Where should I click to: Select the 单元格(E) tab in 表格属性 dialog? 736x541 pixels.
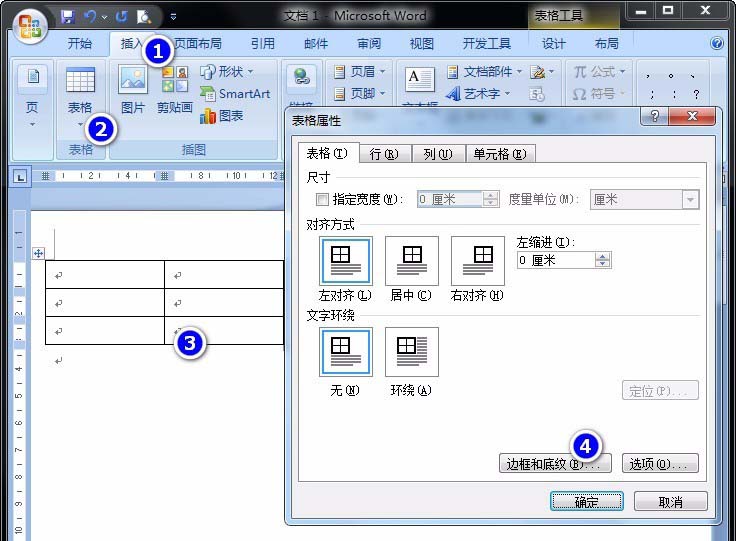coord(500,154)
